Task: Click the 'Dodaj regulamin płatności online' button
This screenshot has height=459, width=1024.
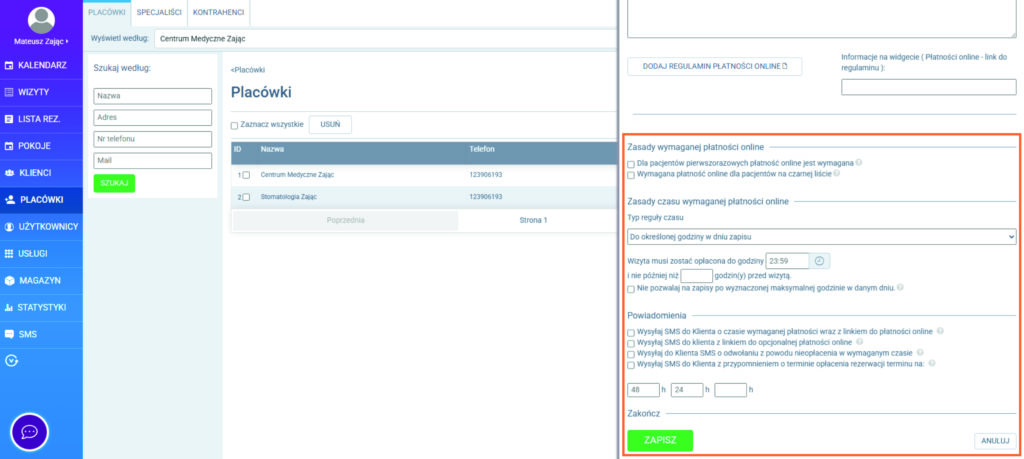Action: [716, 67]
